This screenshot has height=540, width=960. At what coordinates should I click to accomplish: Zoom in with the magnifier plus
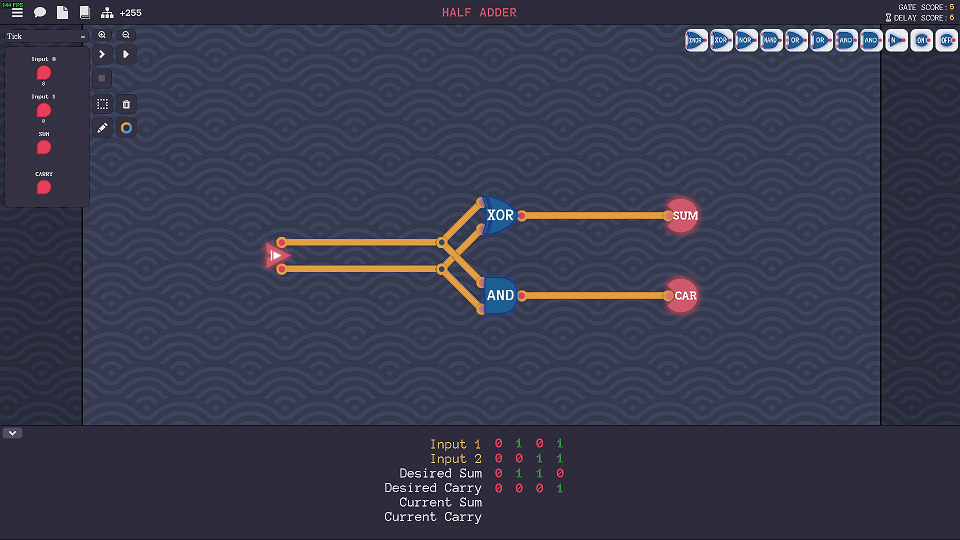coord(102,34)
